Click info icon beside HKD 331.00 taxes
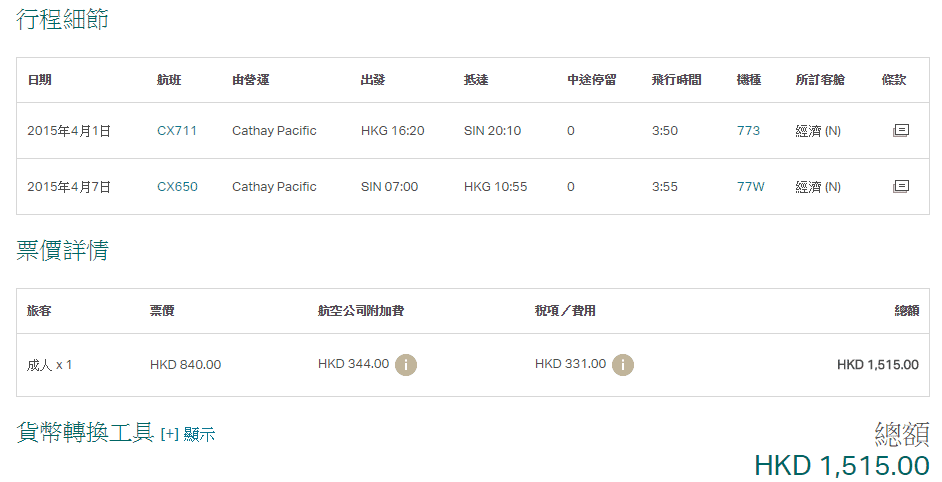This screenshot has width=942, height=482. tap(623, 365)
